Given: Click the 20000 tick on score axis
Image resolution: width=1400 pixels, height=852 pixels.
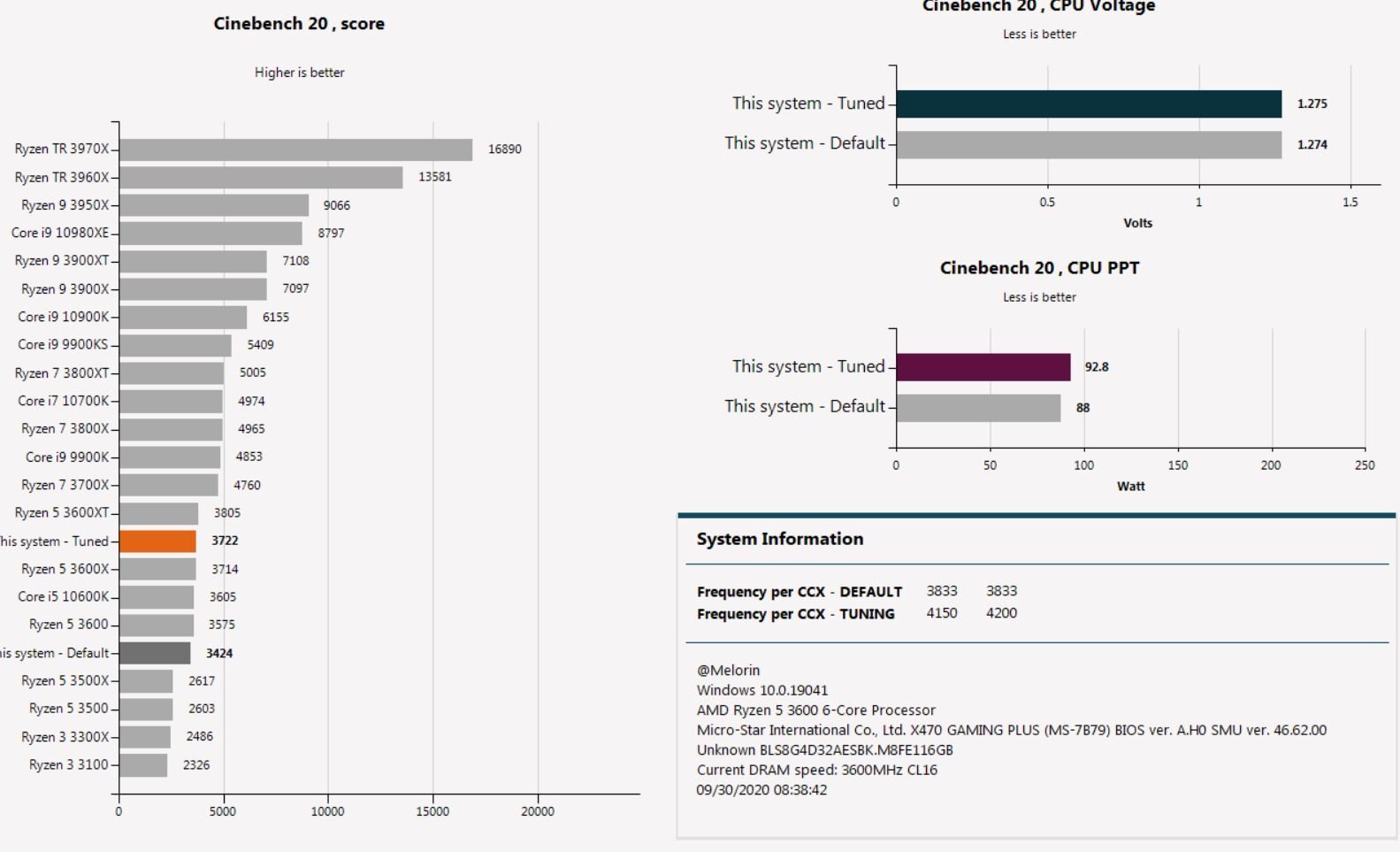Looking at the screenshot, I should point(538,811).
